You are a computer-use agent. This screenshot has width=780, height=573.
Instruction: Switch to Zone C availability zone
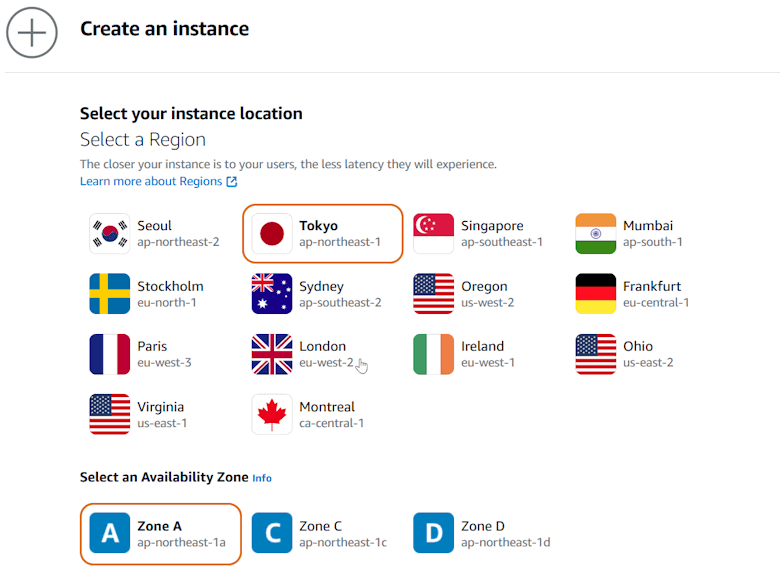320,534
